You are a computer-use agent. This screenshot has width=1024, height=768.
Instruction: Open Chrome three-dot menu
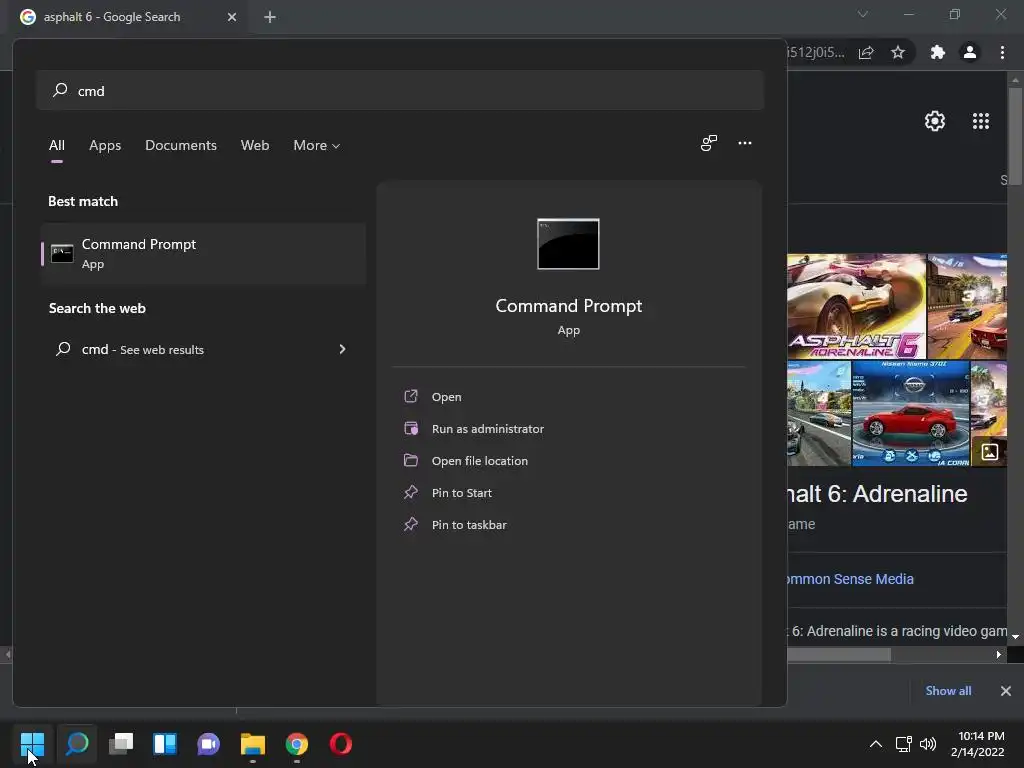tap(1002, 53)
